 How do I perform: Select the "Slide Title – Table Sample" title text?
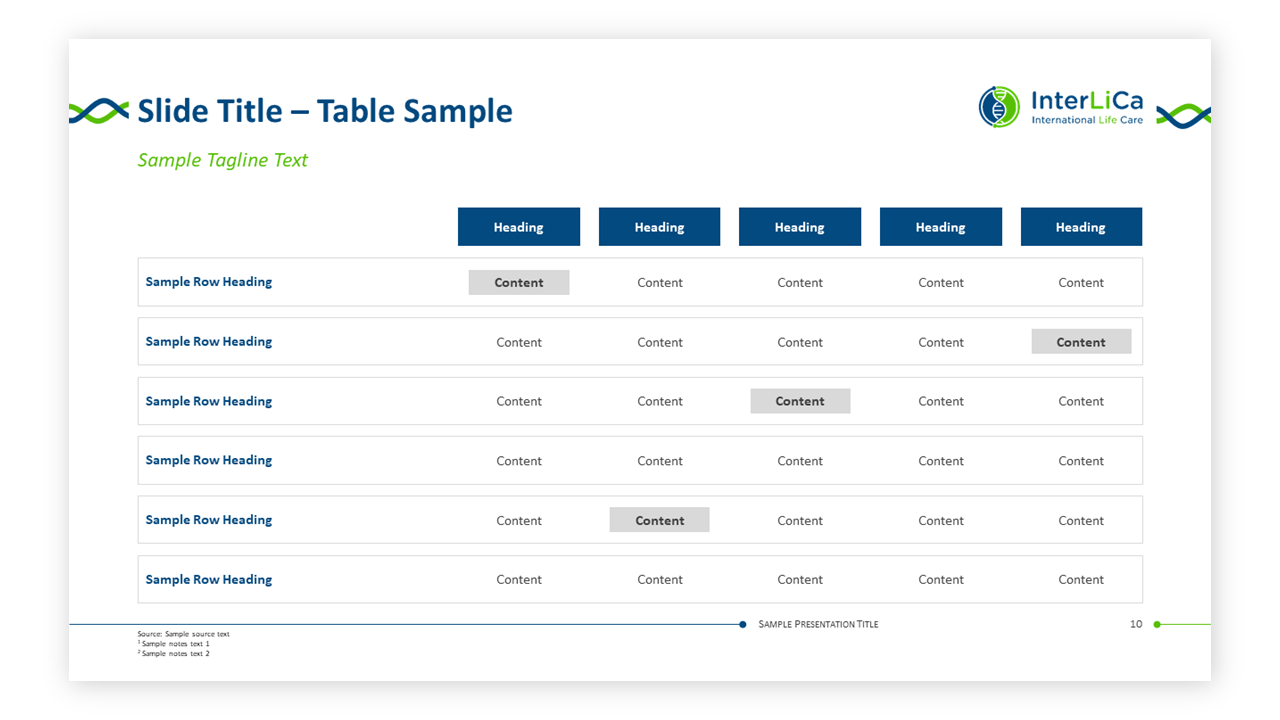pyautogui.click(x=325, y=111)
